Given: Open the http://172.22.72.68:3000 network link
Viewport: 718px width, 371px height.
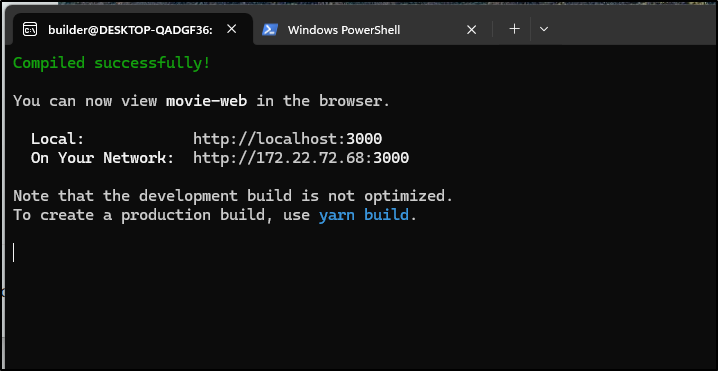Looking at the screenshot, I should (301, 158).
